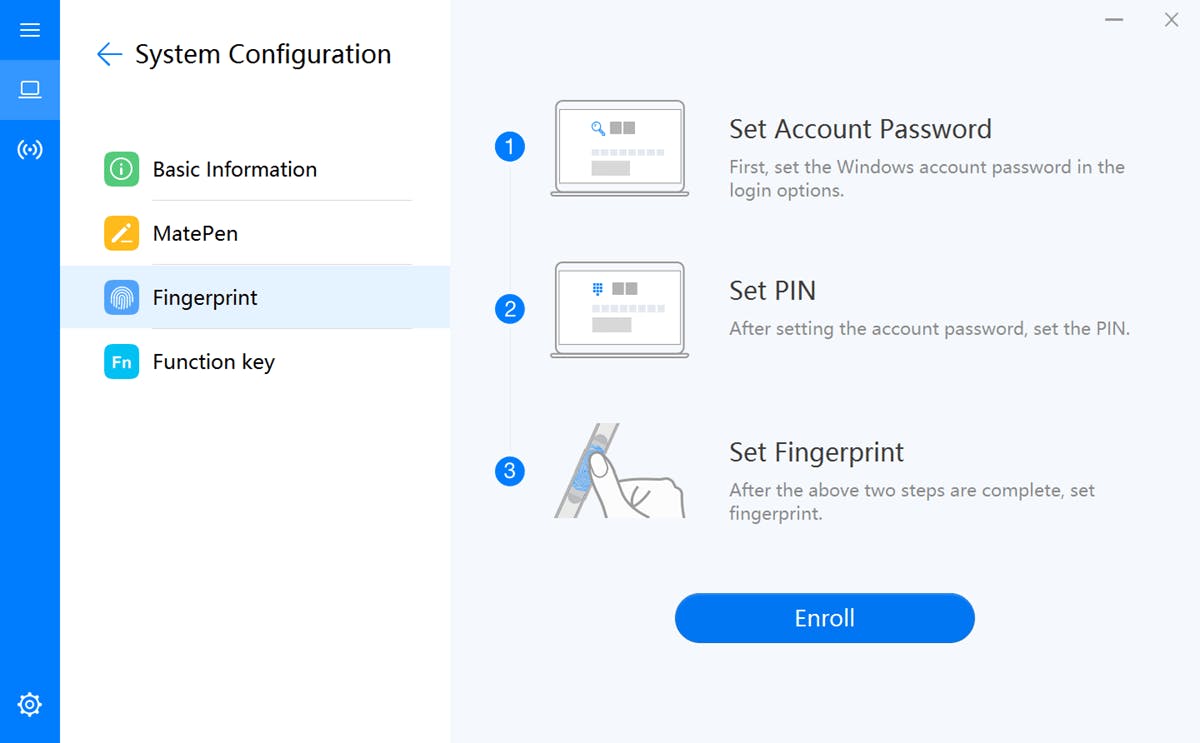
Task: Click the fingerprint sensor illustration
Action: click(619, 470)
